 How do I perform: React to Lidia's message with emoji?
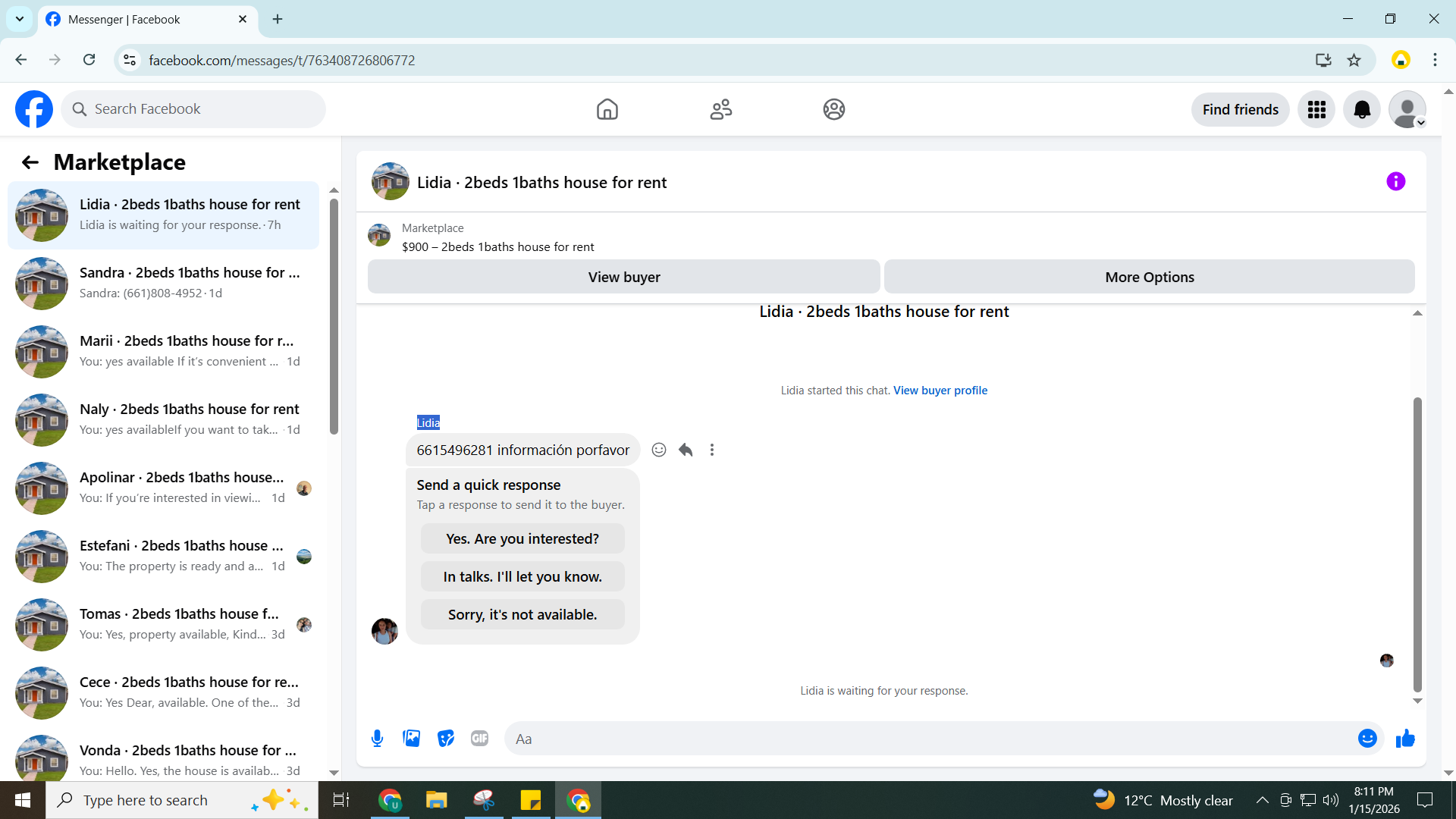659,450
